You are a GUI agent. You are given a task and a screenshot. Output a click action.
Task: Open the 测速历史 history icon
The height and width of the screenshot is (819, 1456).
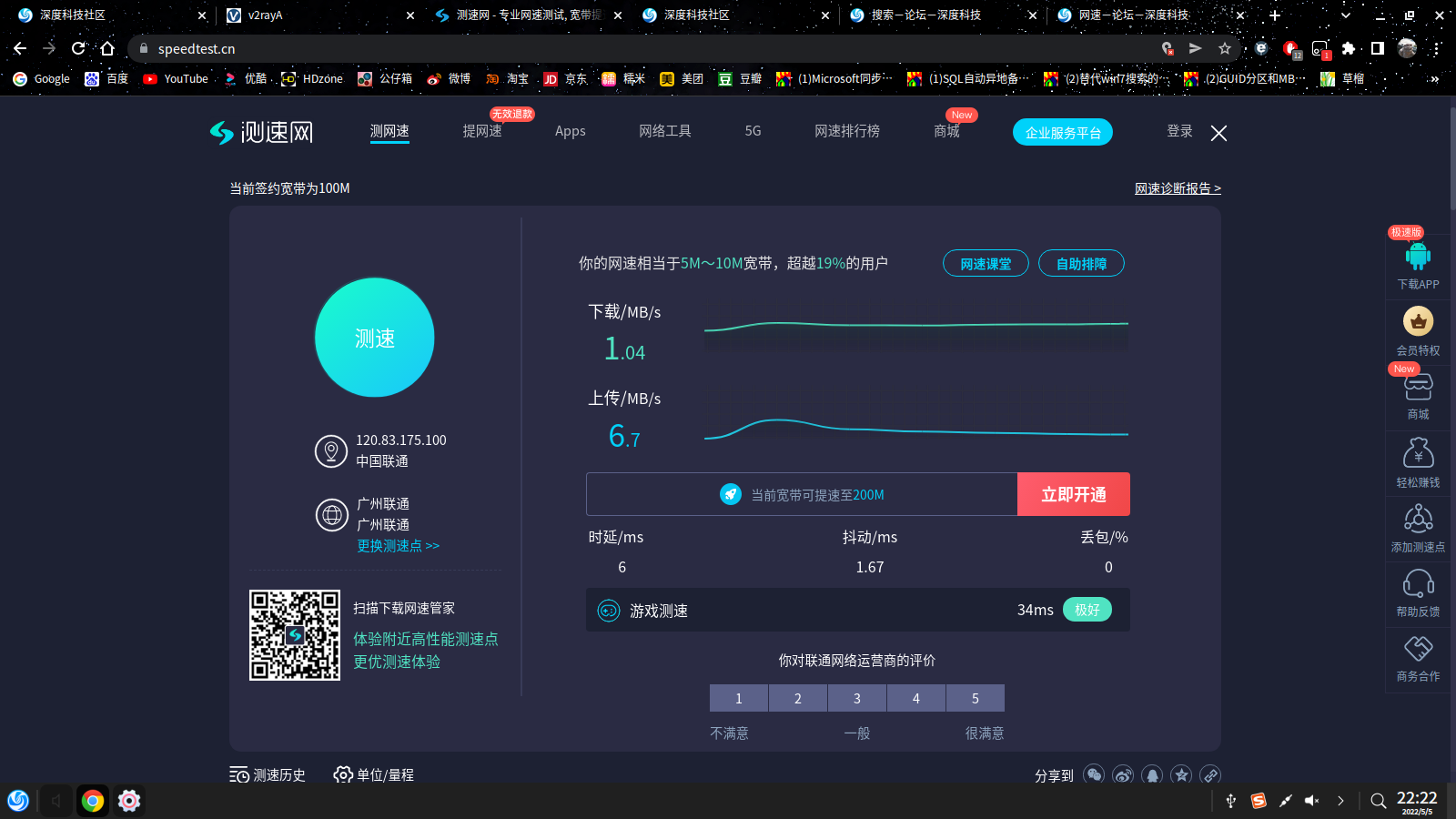pos(238,774)
